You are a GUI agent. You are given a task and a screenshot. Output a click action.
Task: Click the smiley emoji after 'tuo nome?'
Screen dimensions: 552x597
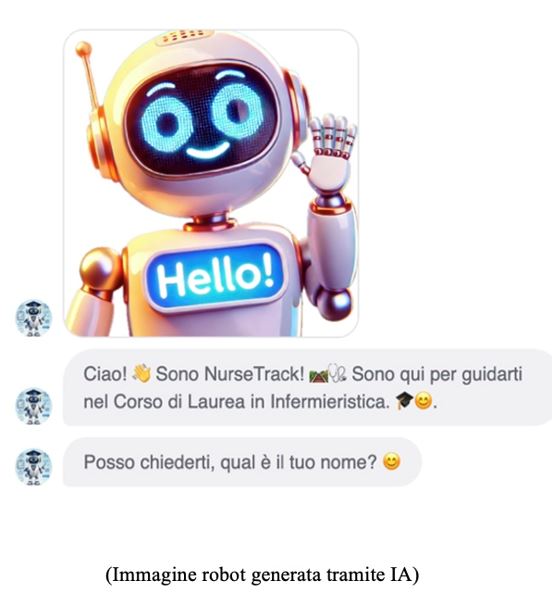[x=391, y=462]
